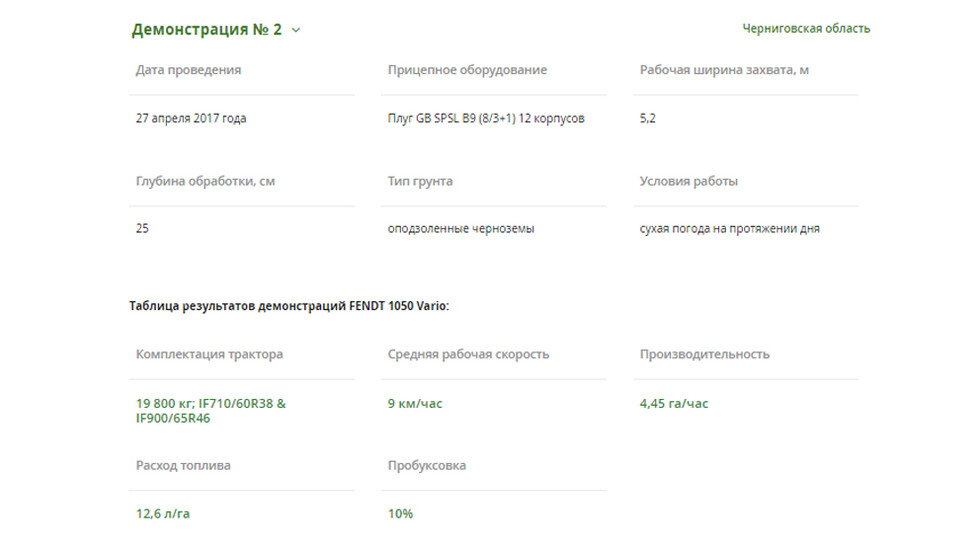
Task: Open the 19 800 кг tractor configuration link
Action: (211, 411)
